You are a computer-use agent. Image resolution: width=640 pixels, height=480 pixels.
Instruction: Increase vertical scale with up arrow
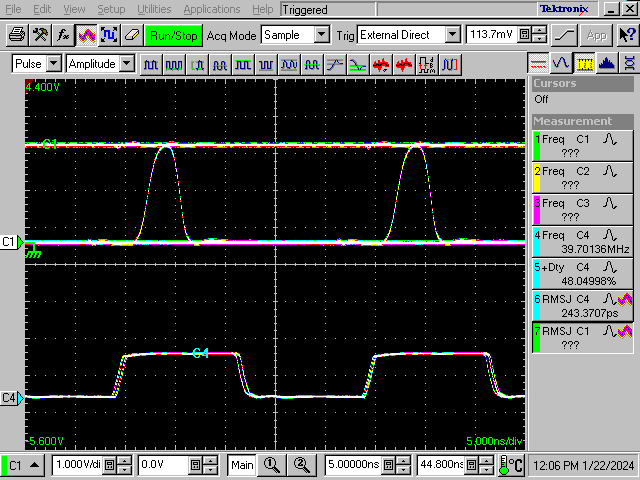[x=124, y=461]
